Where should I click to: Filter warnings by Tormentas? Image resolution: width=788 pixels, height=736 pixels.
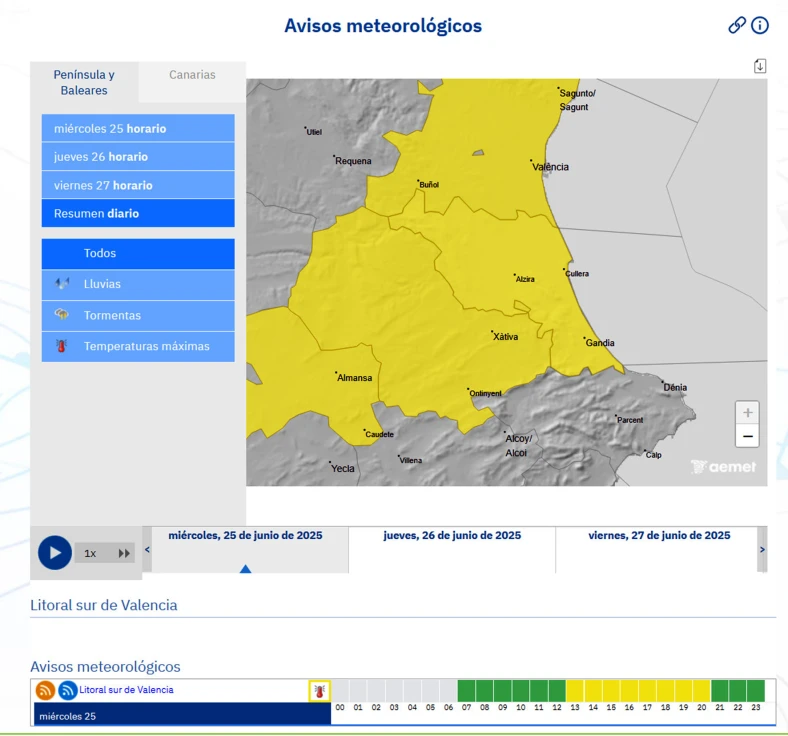click(138, 316)
